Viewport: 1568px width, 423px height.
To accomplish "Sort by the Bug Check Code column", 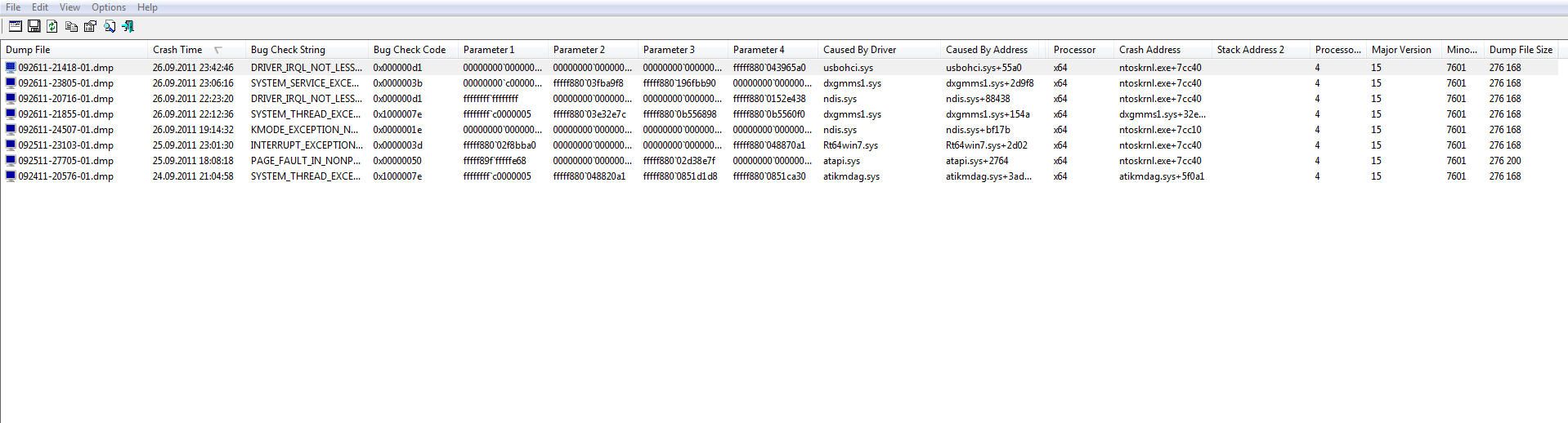I will tap(410, 50).
